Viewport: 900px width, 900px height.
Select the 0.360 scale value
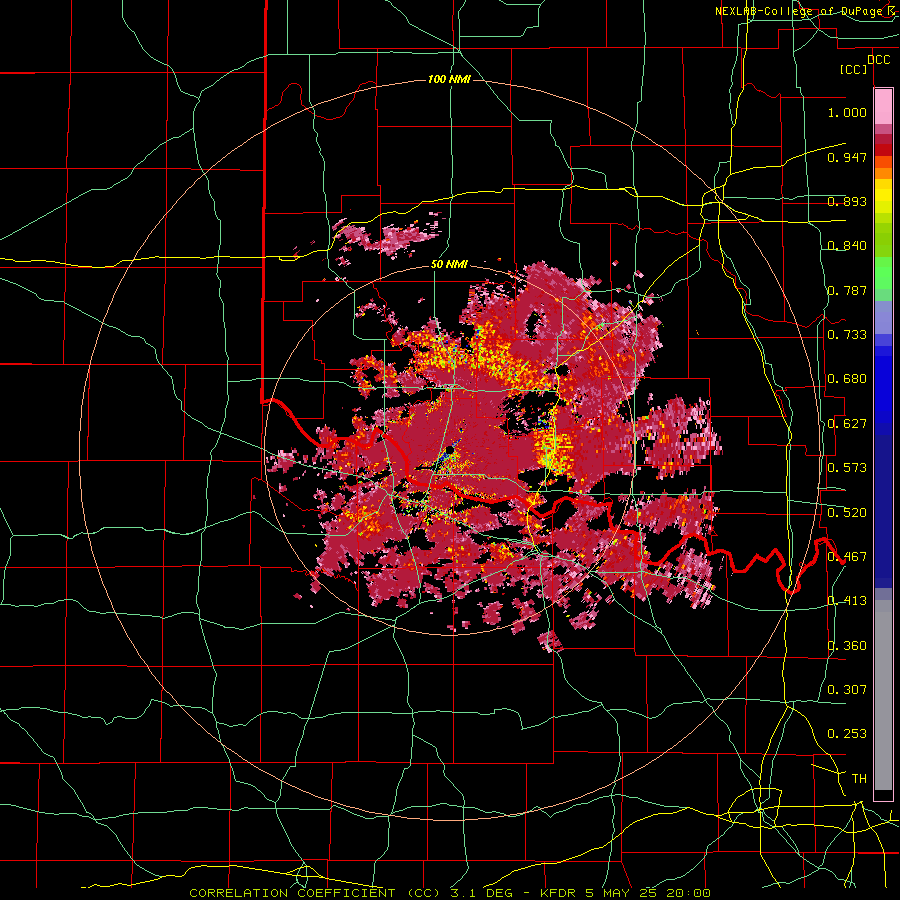tap(847, 646)
